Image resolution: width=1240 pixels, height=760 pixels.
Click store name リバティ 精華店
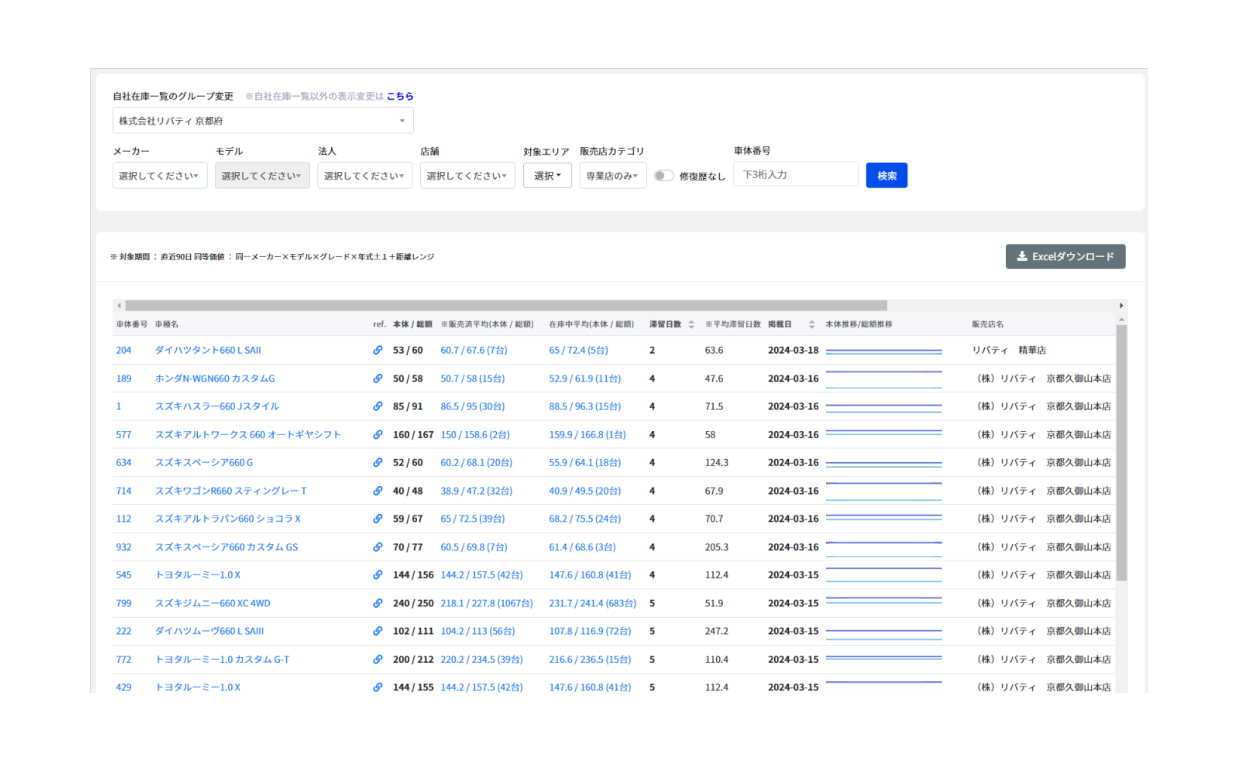coord(1009,351)
